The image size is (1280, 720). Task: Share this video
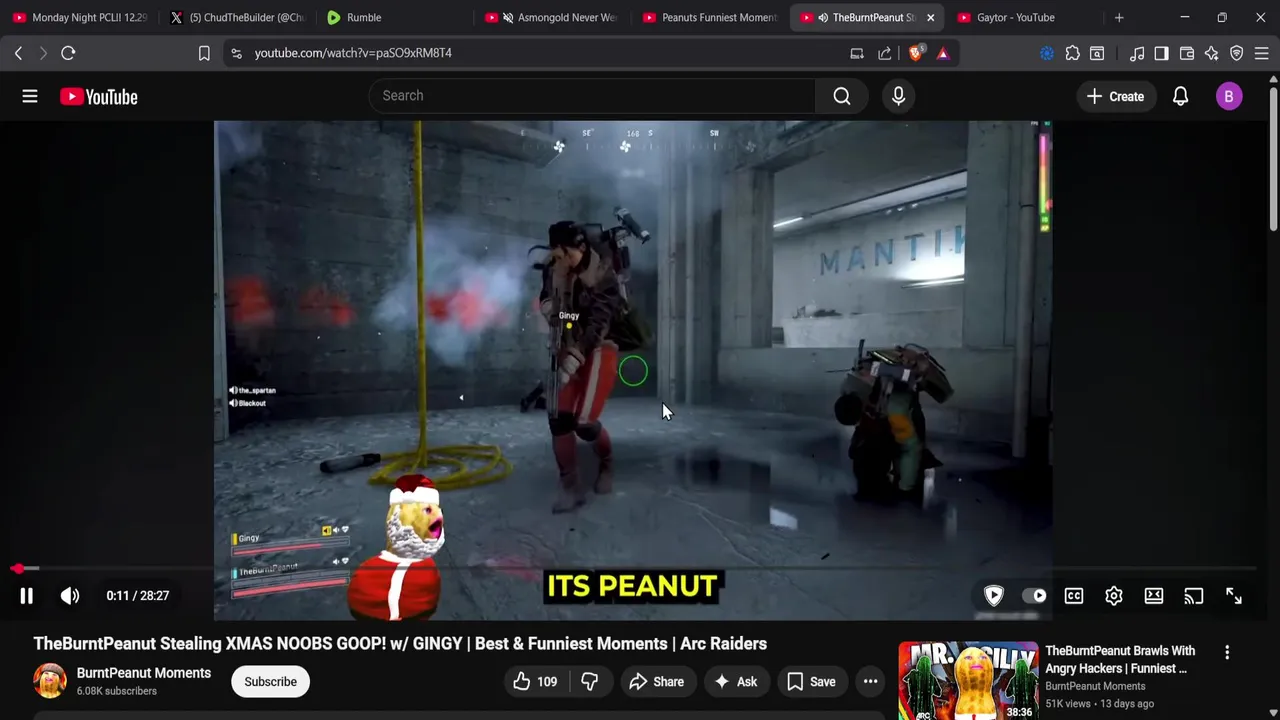(656, 682)
